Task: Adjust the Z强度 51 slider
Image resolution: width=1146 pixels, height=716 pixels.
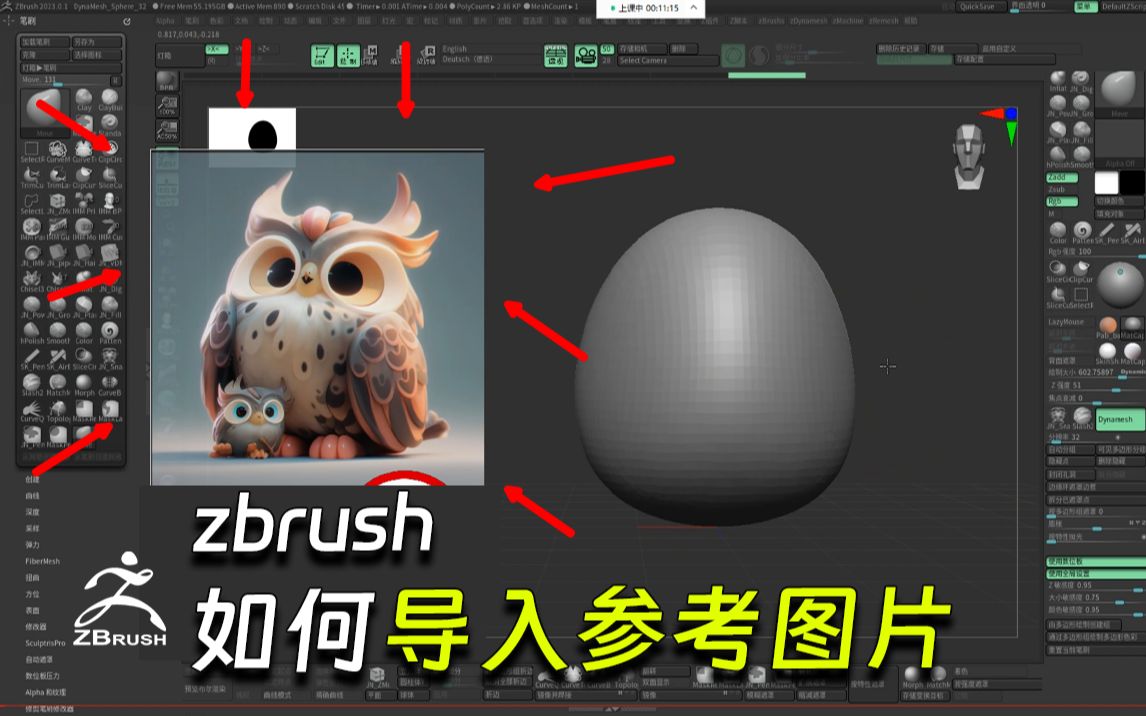Action: 1096,386
